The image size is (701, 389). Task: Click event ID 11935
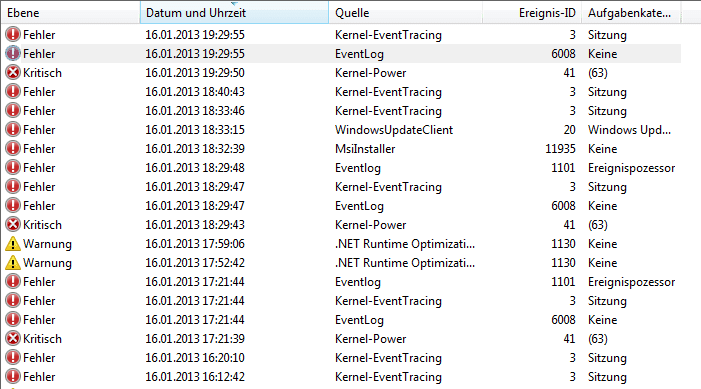click(x=560, y=148)
